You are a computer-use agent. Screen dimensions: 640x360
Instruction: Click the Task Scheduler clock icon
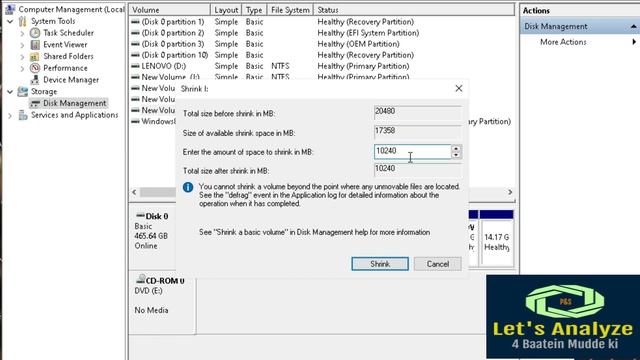(x=35, y=33)
